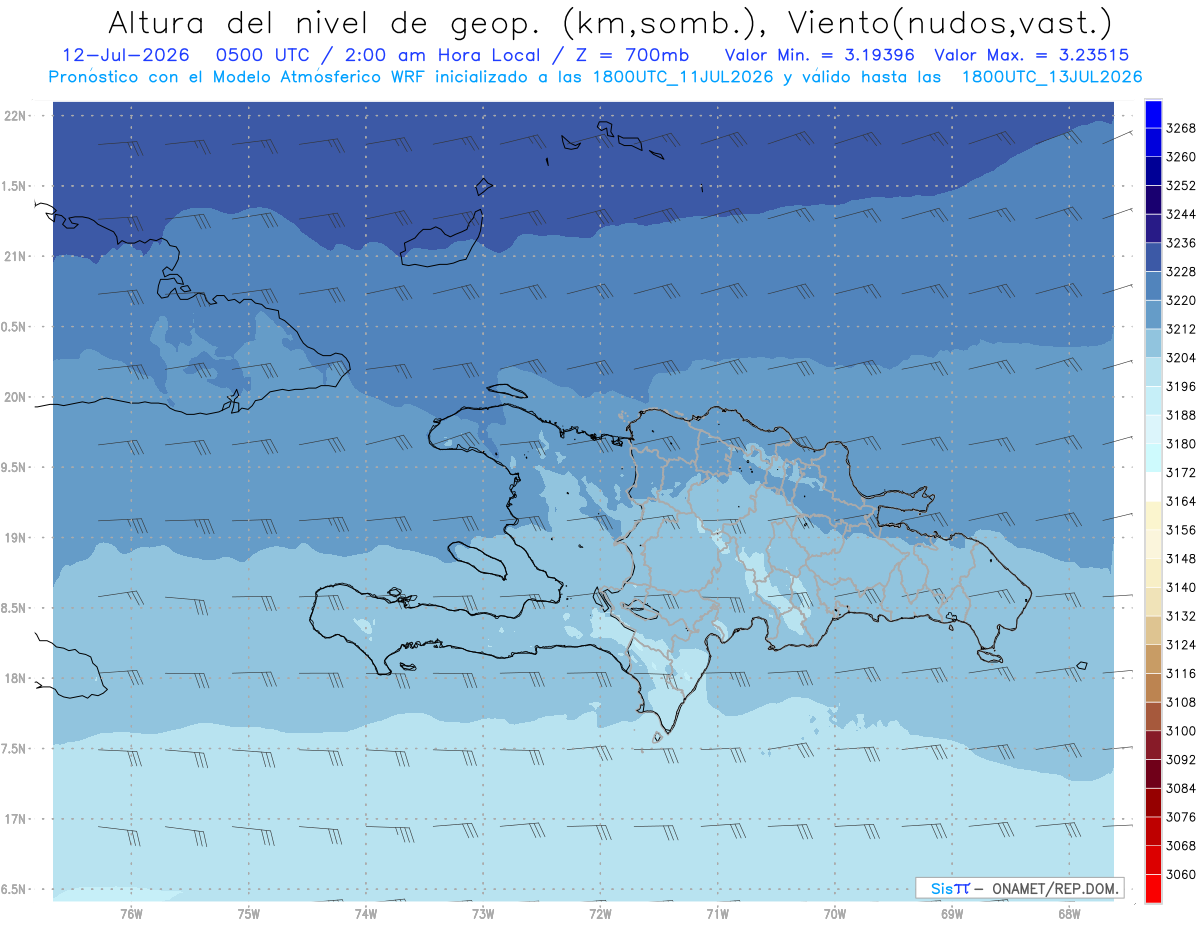Click colorbar label 3084

[x=1181, y=789]
